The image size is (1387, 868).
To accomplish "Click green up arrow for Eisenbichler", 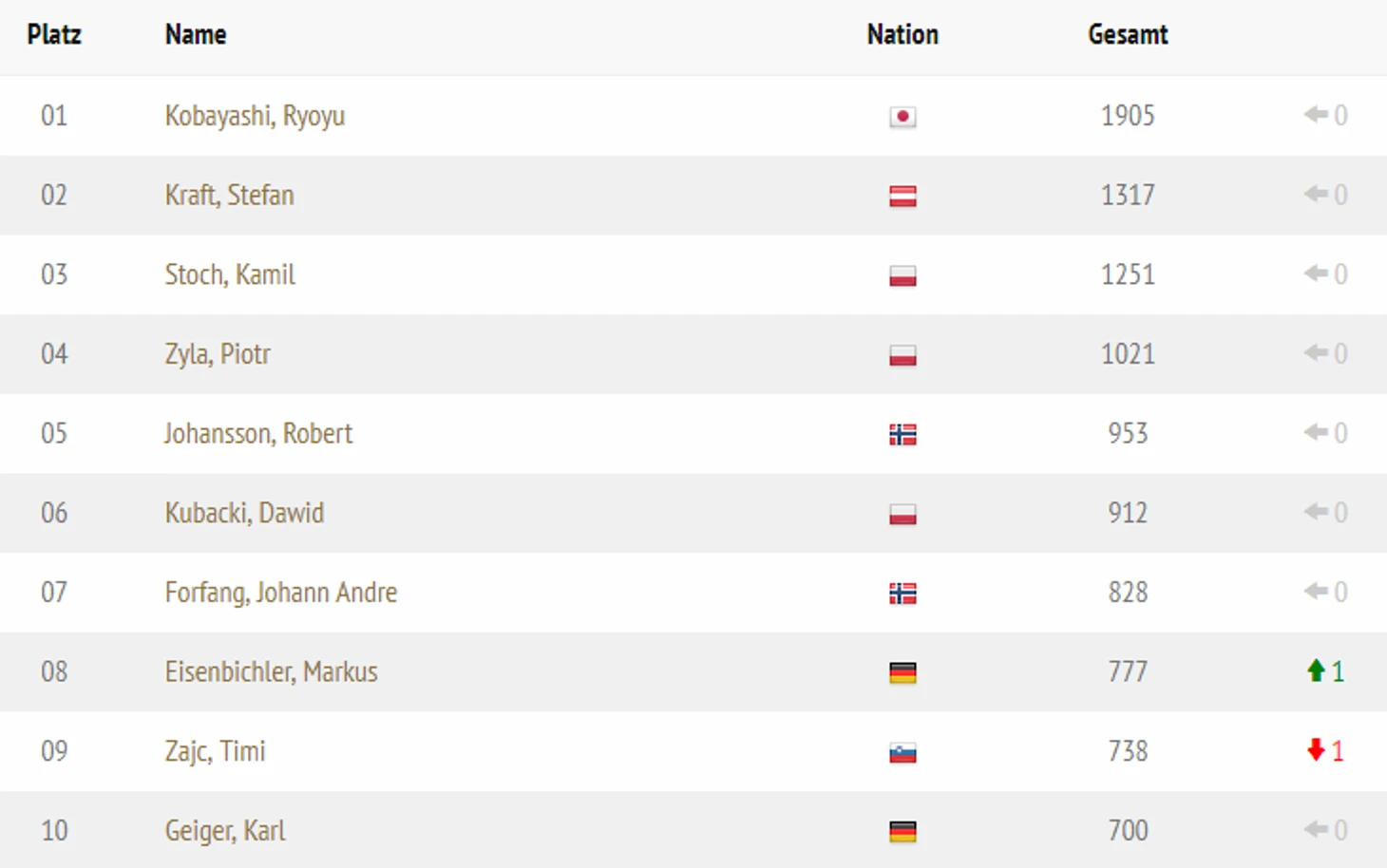I will [1316, 671].
